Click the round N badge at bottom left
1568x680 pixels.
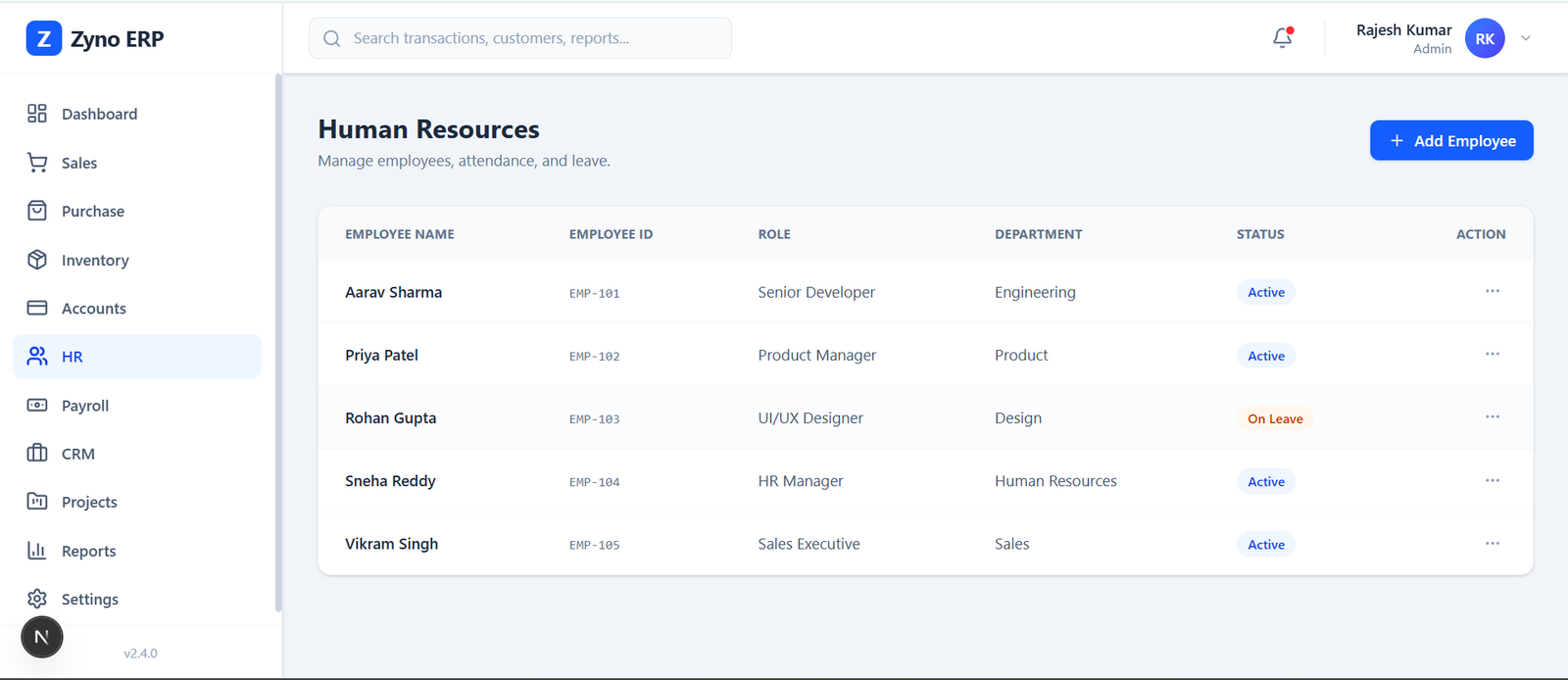(x=42, y=637)
